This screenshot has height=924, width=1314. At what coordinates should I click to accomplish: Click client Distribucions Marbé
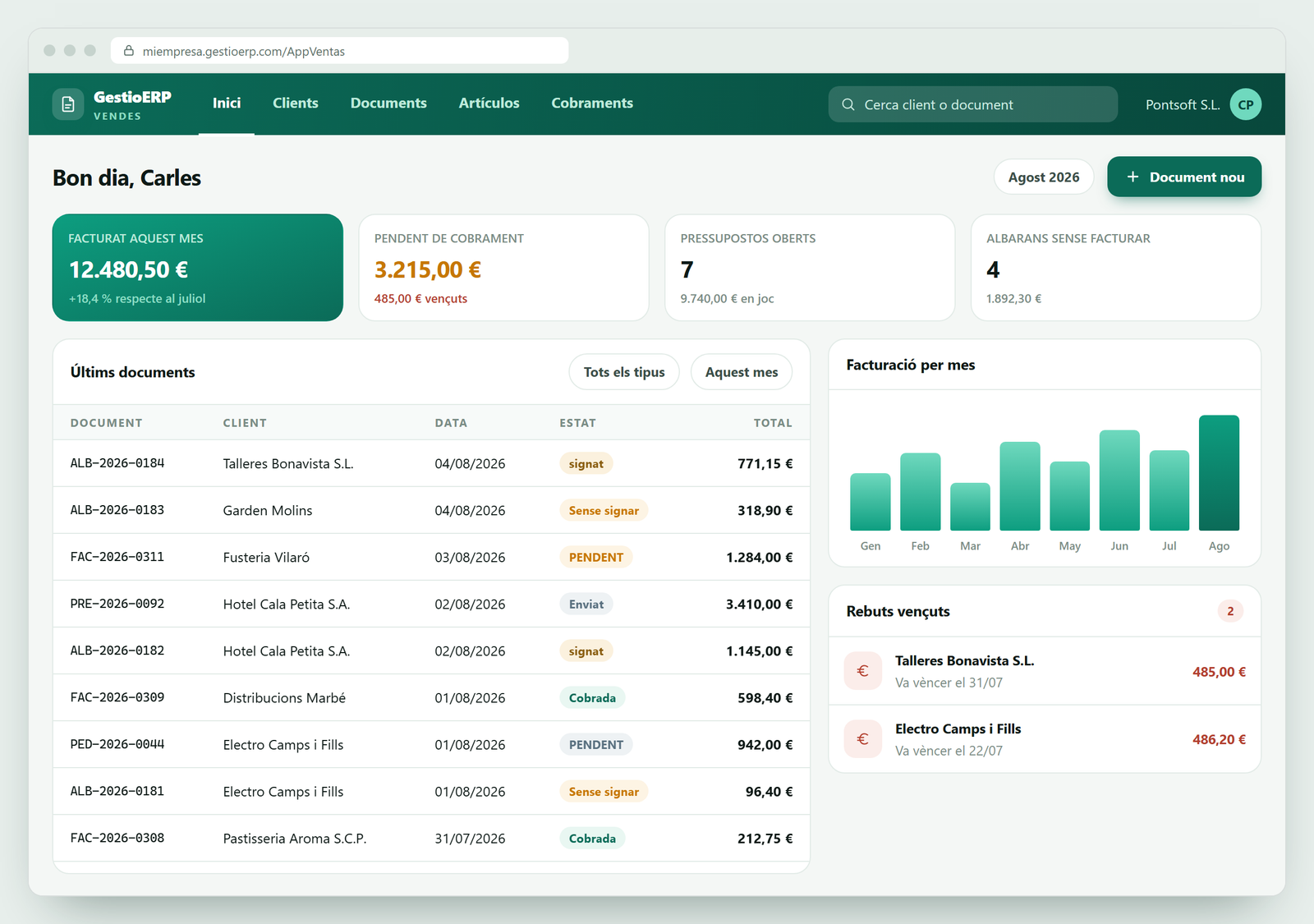(284, 697)
